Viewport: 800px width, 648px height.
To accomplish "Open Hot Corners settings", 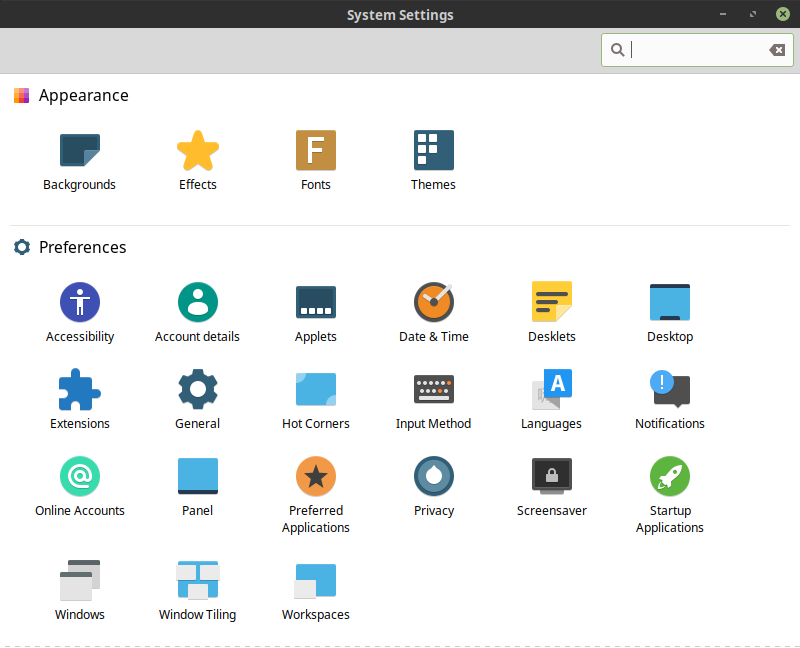I will [x=316, y=389].
